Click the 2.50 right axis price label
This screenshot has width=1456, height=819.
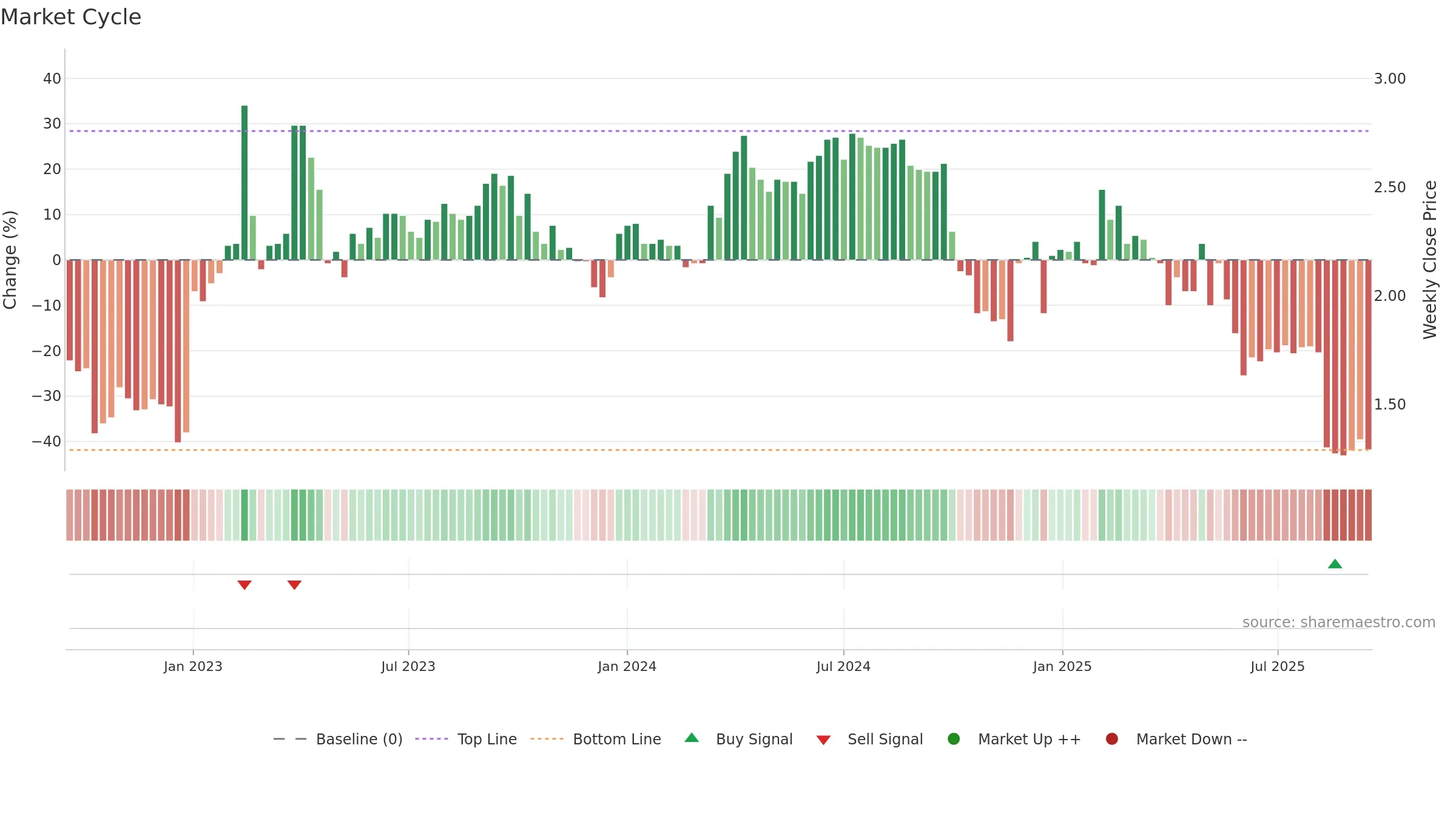1390,187
